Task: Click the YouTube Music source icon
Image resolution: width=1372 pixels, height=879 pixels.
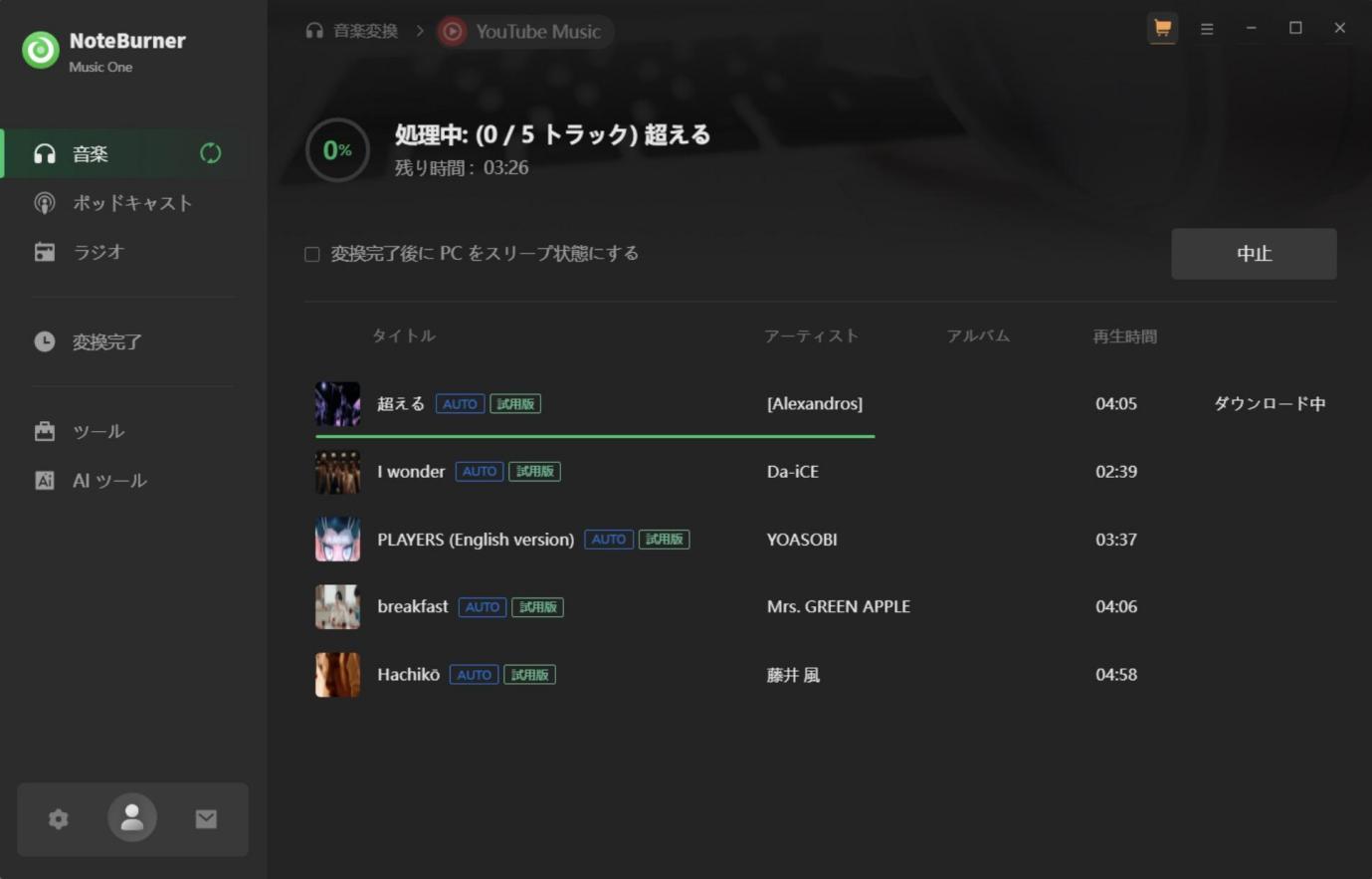Action: pos(452,32)
